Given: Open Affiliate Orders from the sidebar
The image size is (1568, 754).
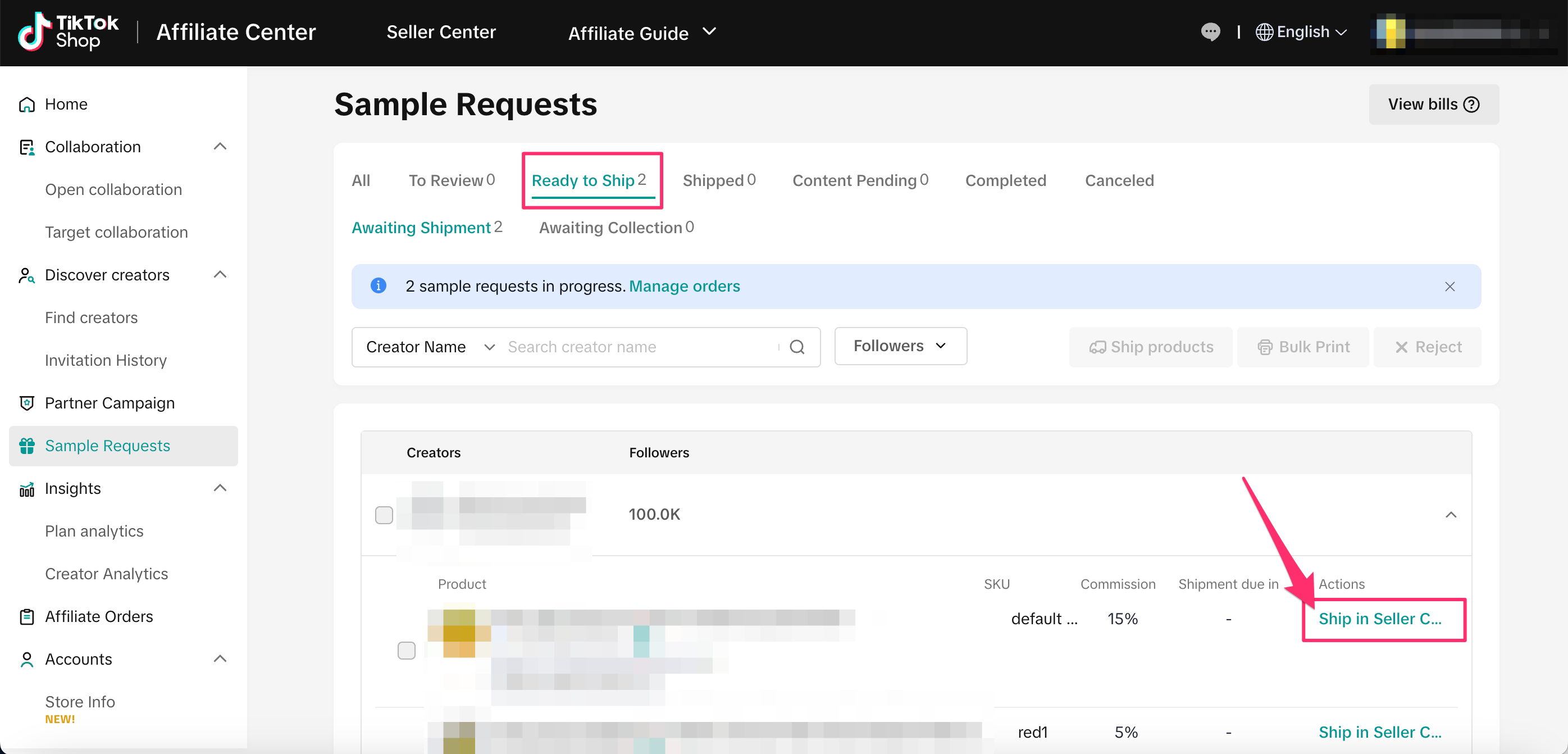Looking at the screenshot, I should point(99,616).
